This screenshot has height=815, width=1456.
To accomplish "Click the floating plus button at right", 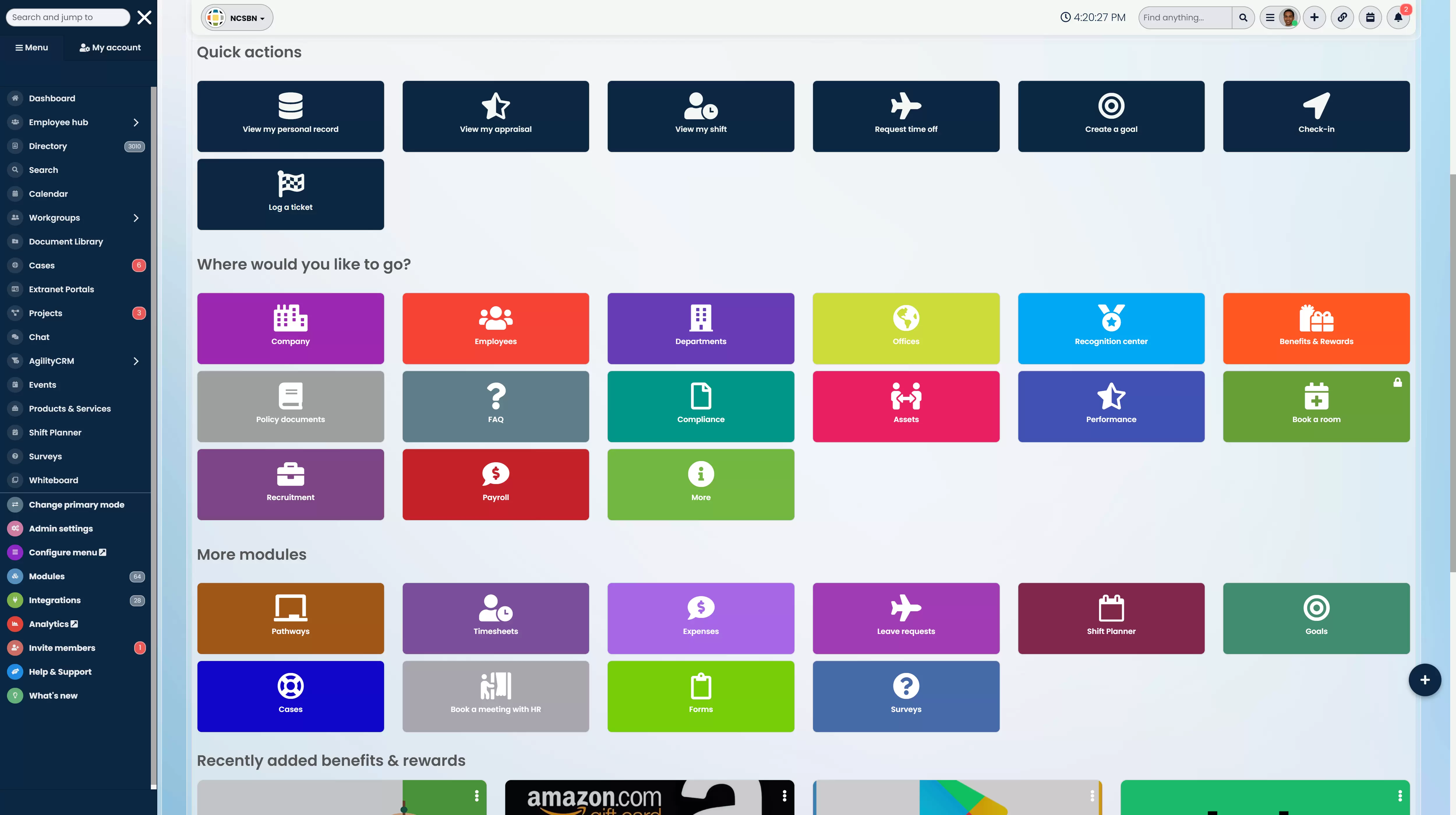I will pyautogui.click(x=1424, y=679).
